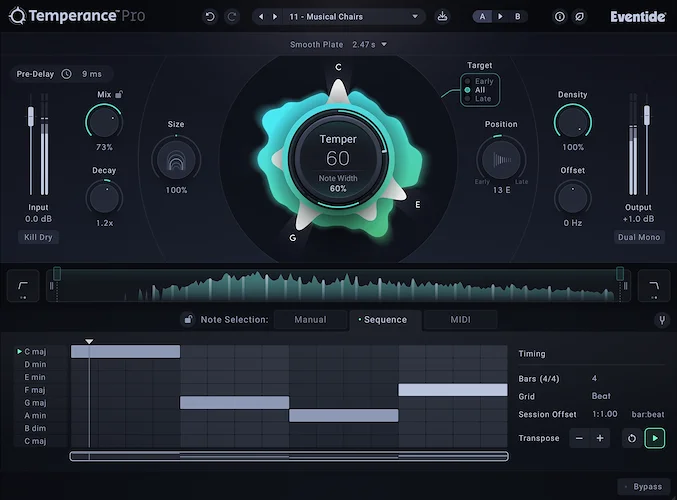The width and height of the screenshot is (677, 500).
Task: Toggle the Bypass button
Action: pos(643,487)
